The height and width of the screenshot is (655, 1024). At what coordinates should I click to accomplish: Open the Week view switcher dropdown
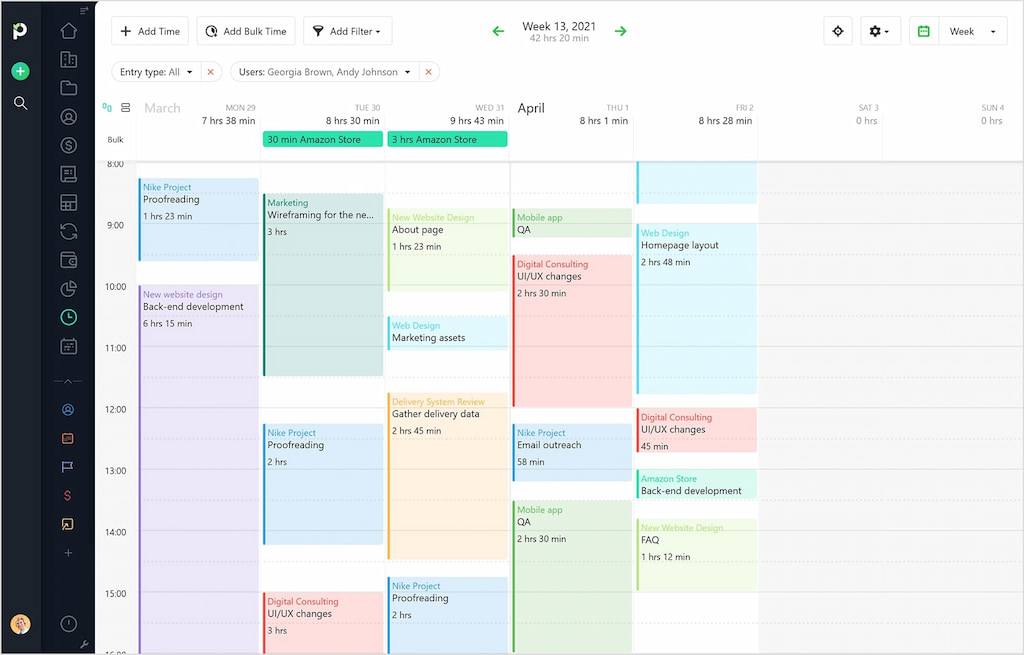(x=972, y=31)
